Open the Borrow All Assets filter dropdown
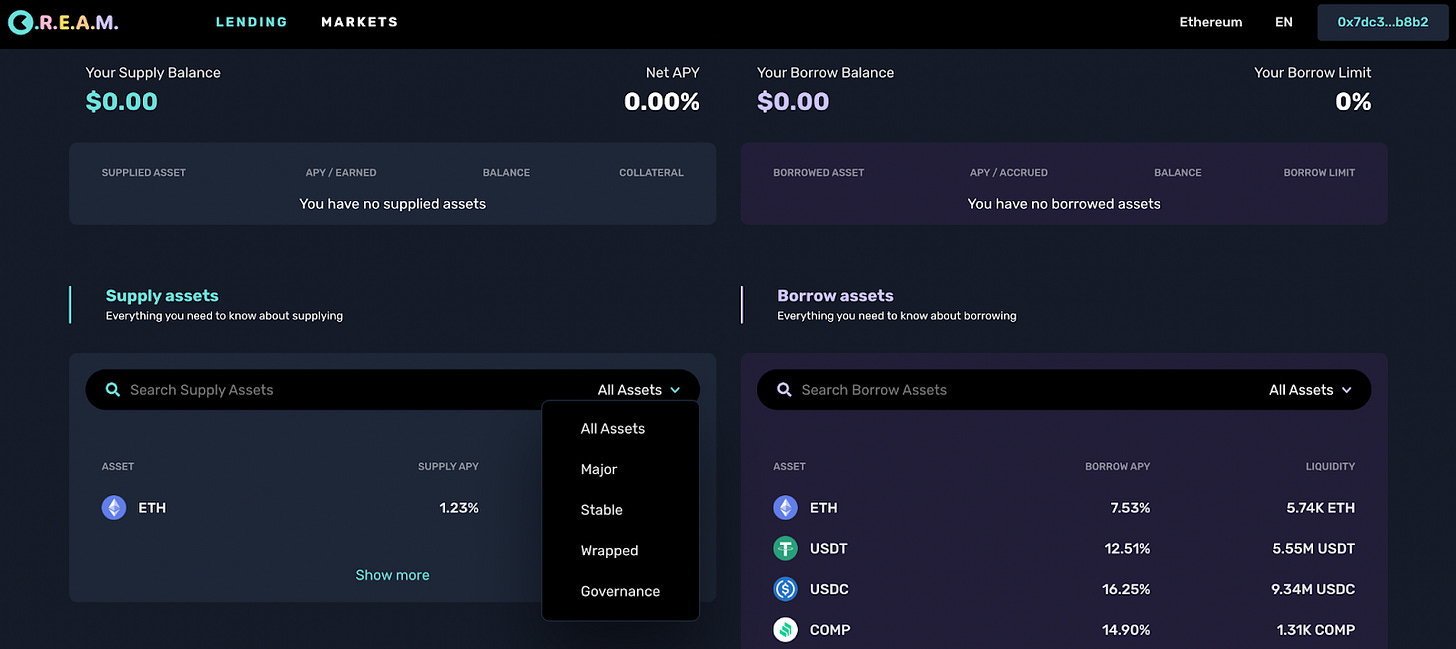Viewport: 1456px width, 649px height. point(1311,390)
